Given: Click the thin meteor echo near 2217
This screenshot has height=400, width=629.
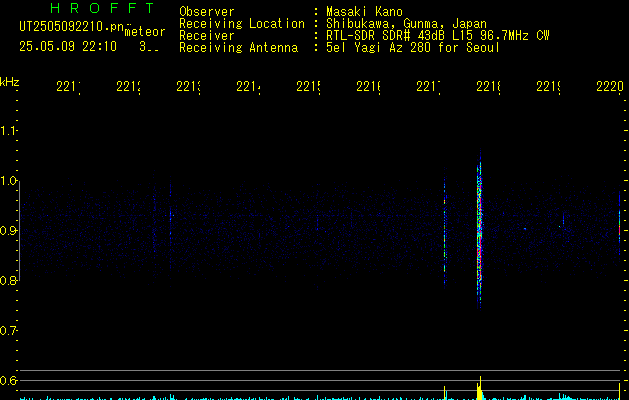Looking at the screenshot, I should 444,228.
